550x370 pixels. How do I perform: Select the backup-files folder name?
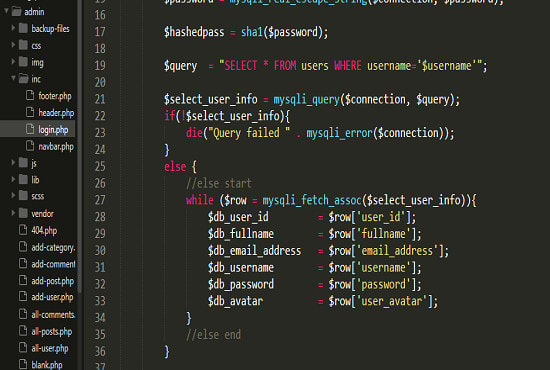pos(50,28)
